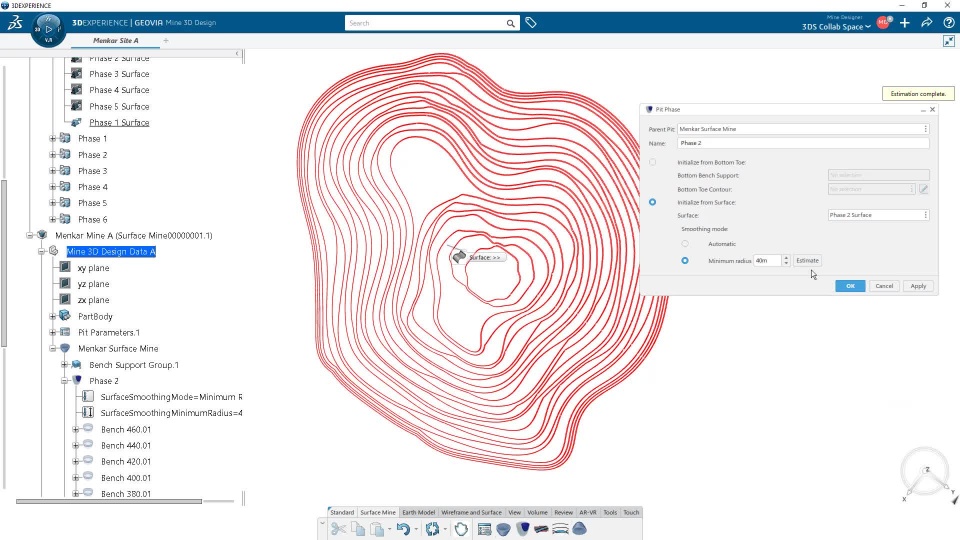Click the blue pit bowl icon
The height and width of the screenshot is (540, 960).
503,529
